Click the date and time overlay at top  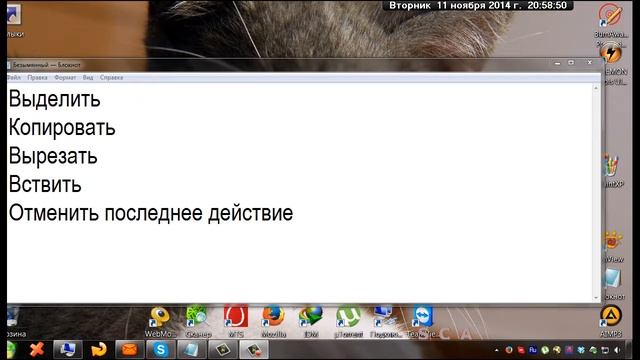[478, 6]
